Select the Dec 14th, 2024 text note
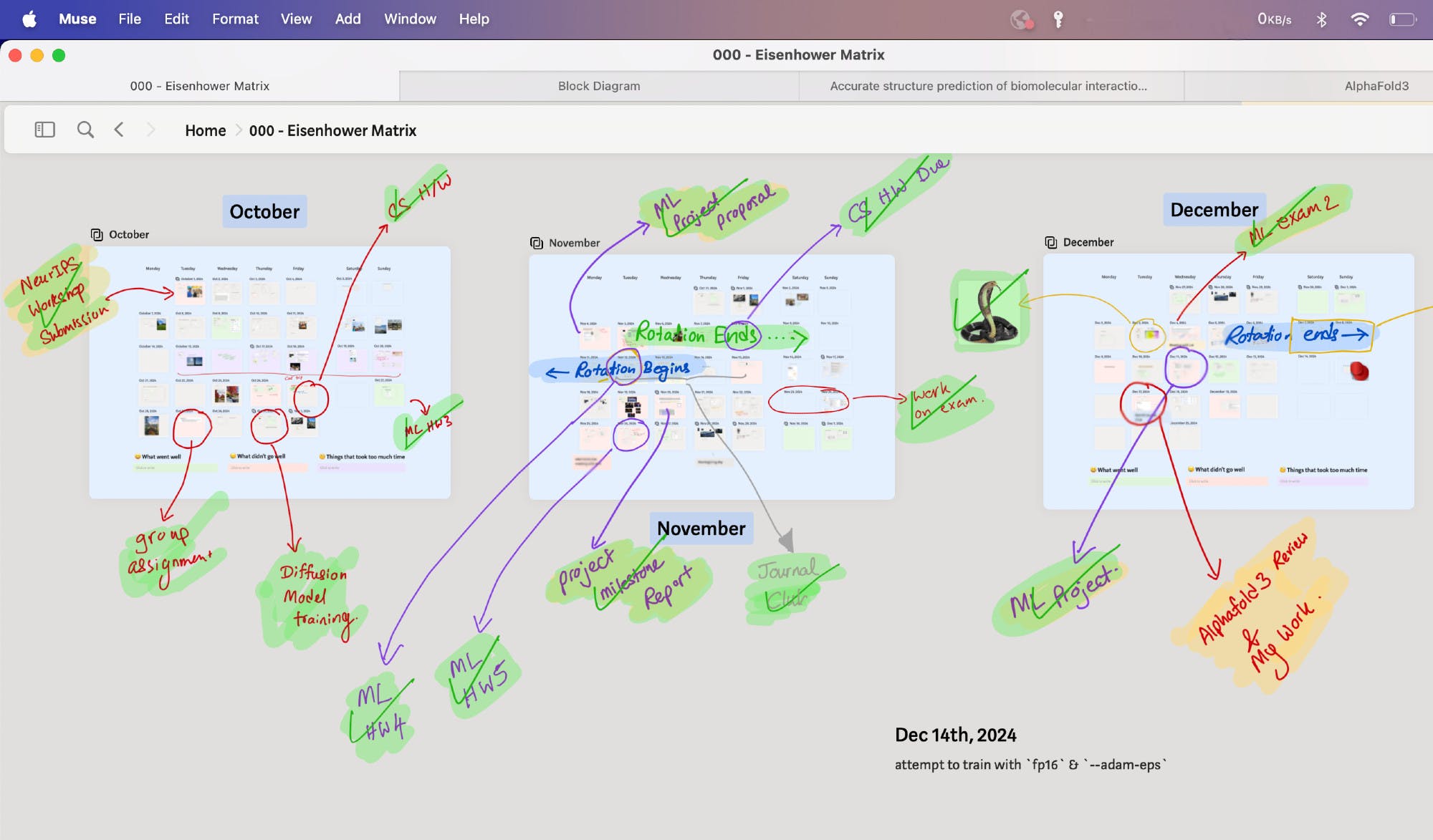 [955, 735]
